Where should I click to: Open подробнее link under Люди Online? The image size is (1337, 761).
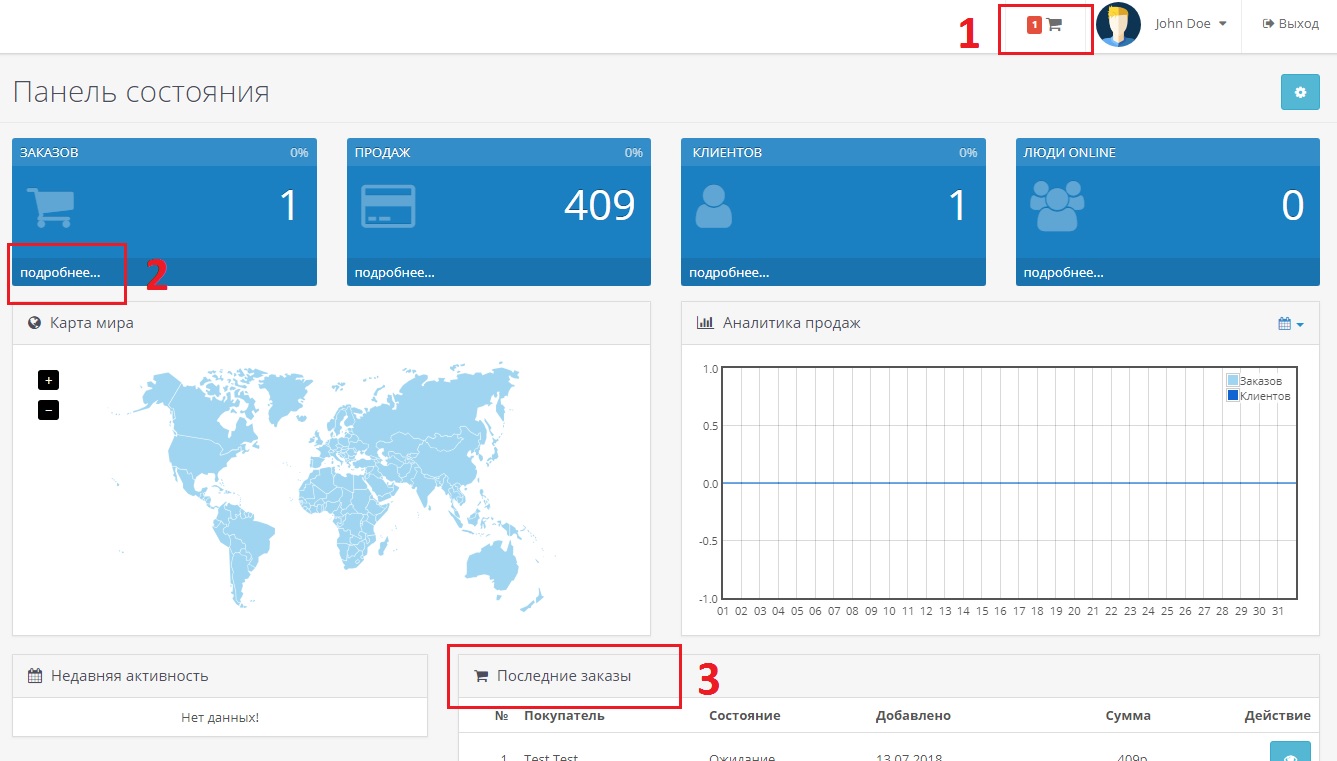click(1064, 272)
